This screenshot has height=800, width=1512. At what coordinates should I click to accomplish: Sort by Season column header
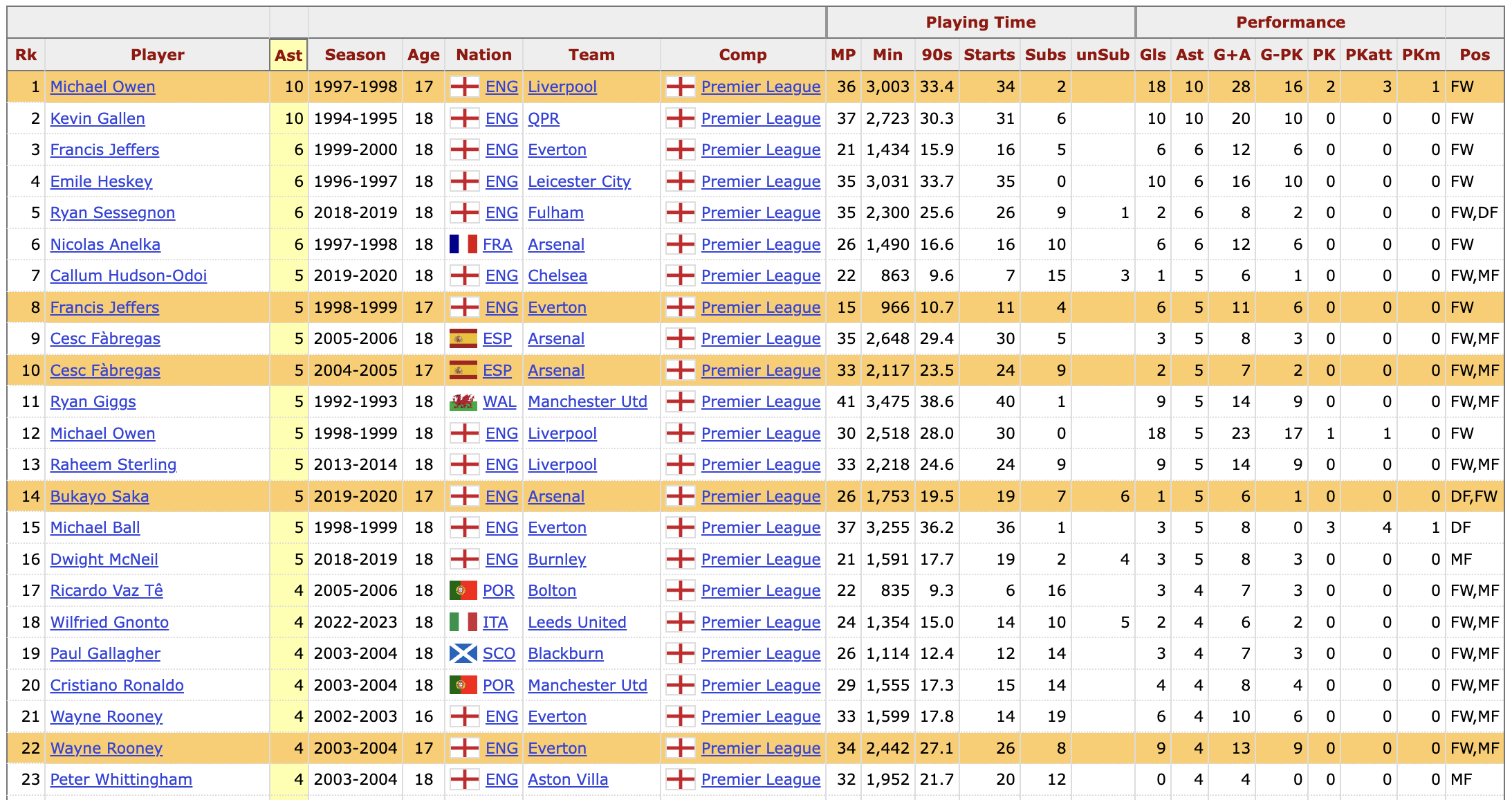pos(355,55)
